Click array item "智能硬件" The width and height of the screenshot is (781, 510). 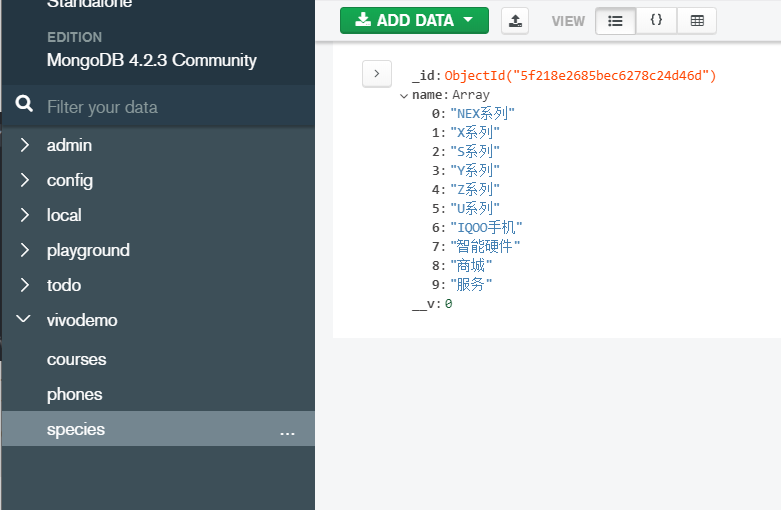(485, 247)
